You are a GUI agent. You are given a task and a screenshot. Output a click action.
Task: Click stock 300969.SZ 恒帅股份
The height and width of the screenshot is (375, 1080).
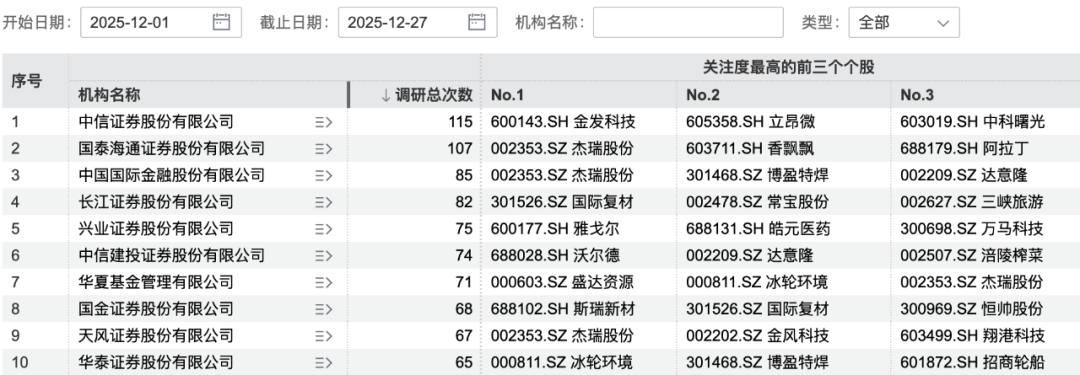point(972,309)
